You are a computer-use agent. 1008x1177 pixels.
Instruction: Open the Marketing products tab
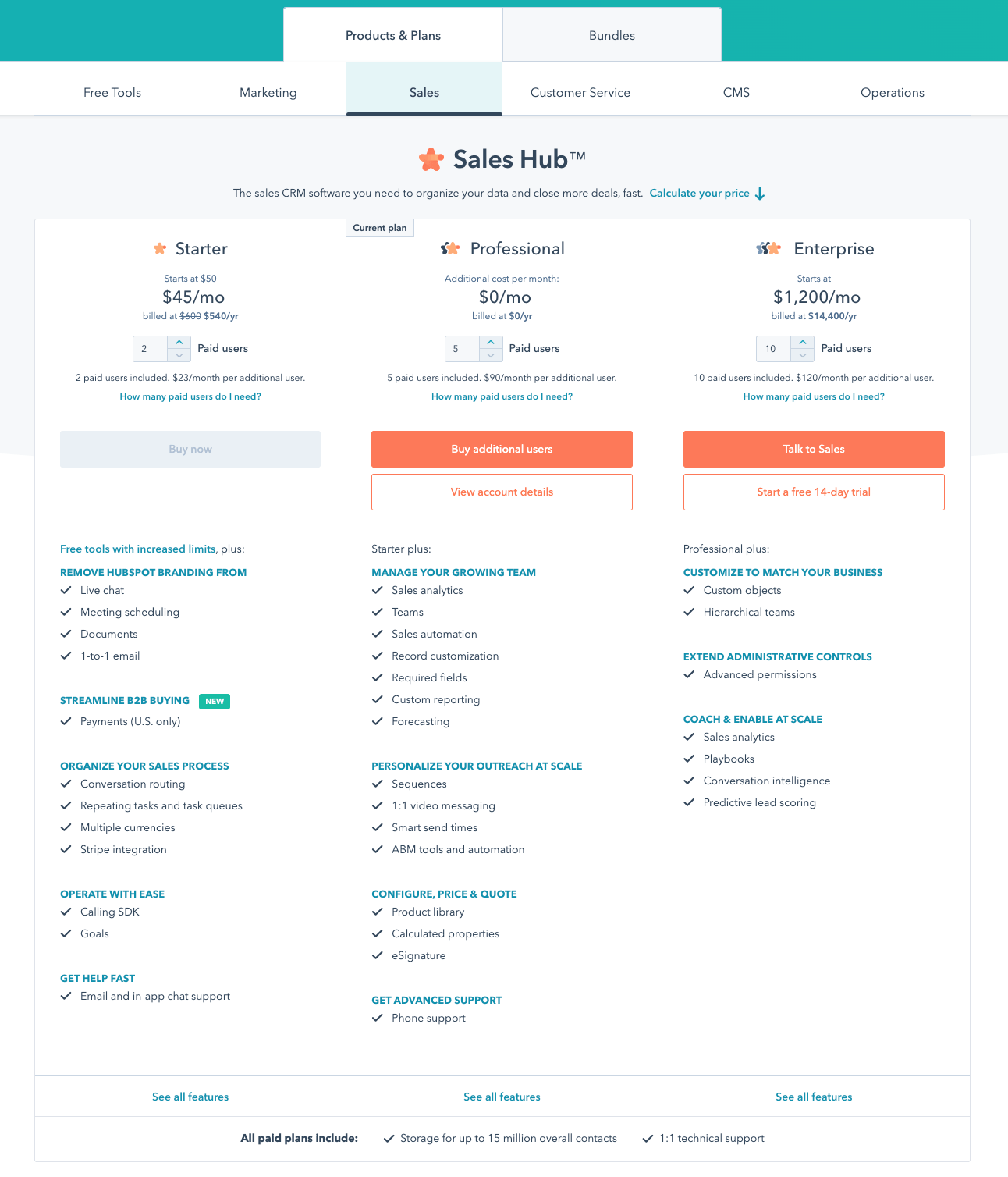[x=268, y=92]
